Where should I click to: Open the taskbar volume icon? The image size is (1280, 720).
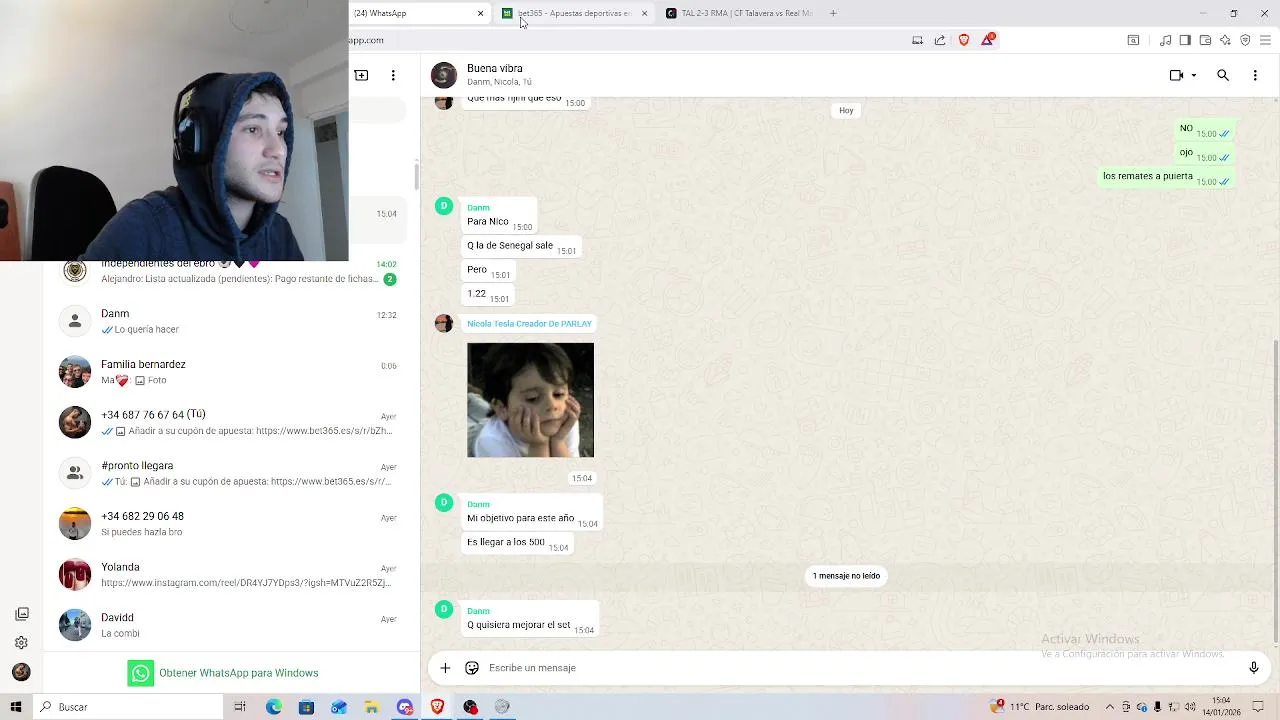1190,707
